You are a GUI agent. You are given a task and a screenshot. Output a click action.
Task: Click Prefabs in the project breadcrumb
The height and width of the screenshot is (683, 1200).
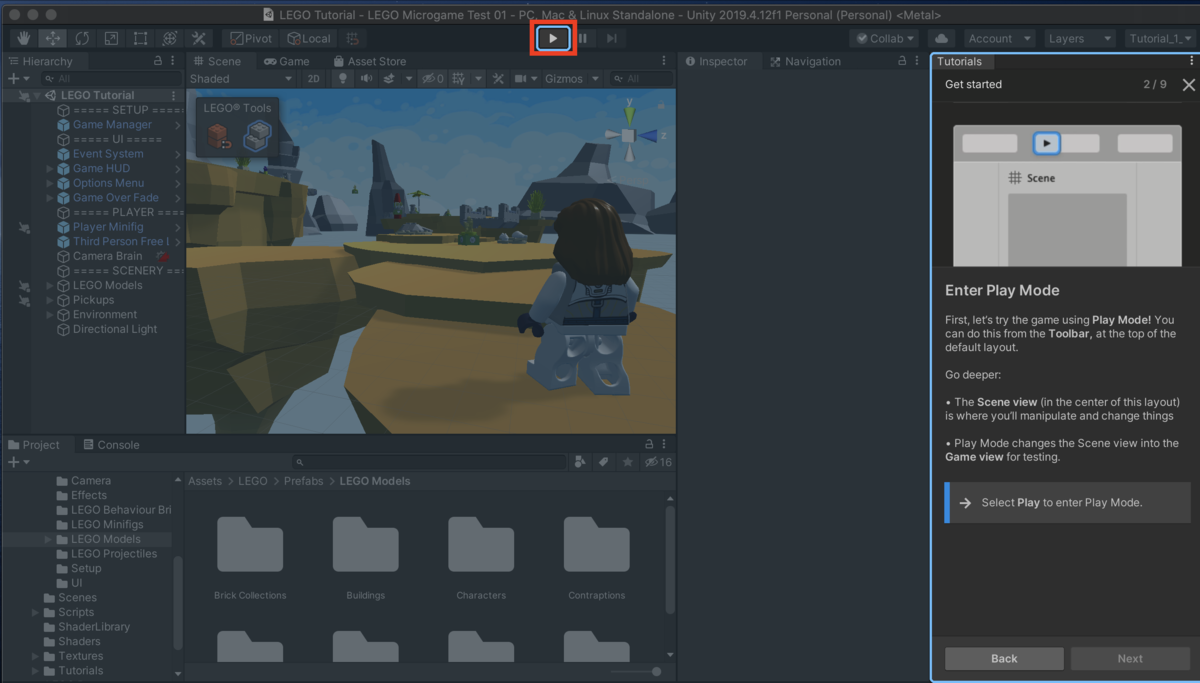coord(302,481)
